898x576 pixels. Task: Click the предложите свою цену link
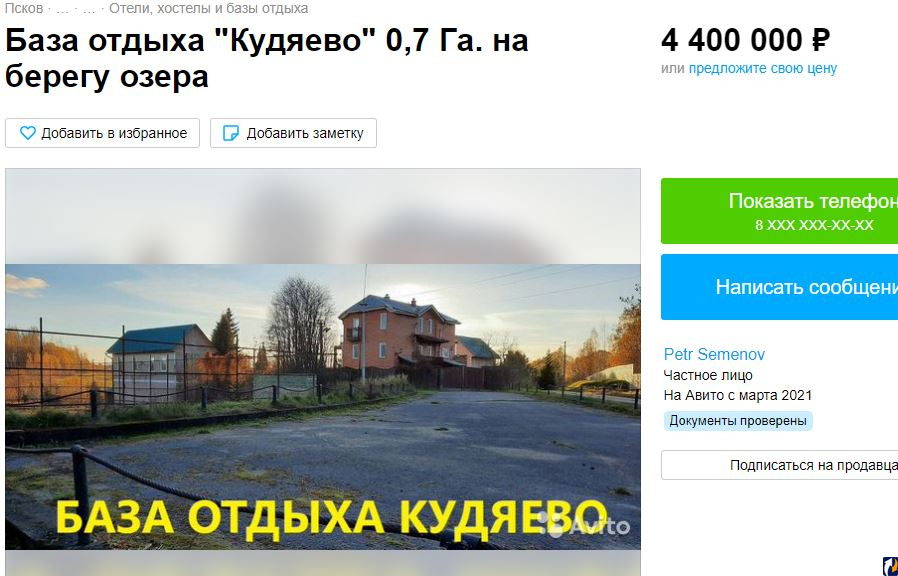(762, 68)
